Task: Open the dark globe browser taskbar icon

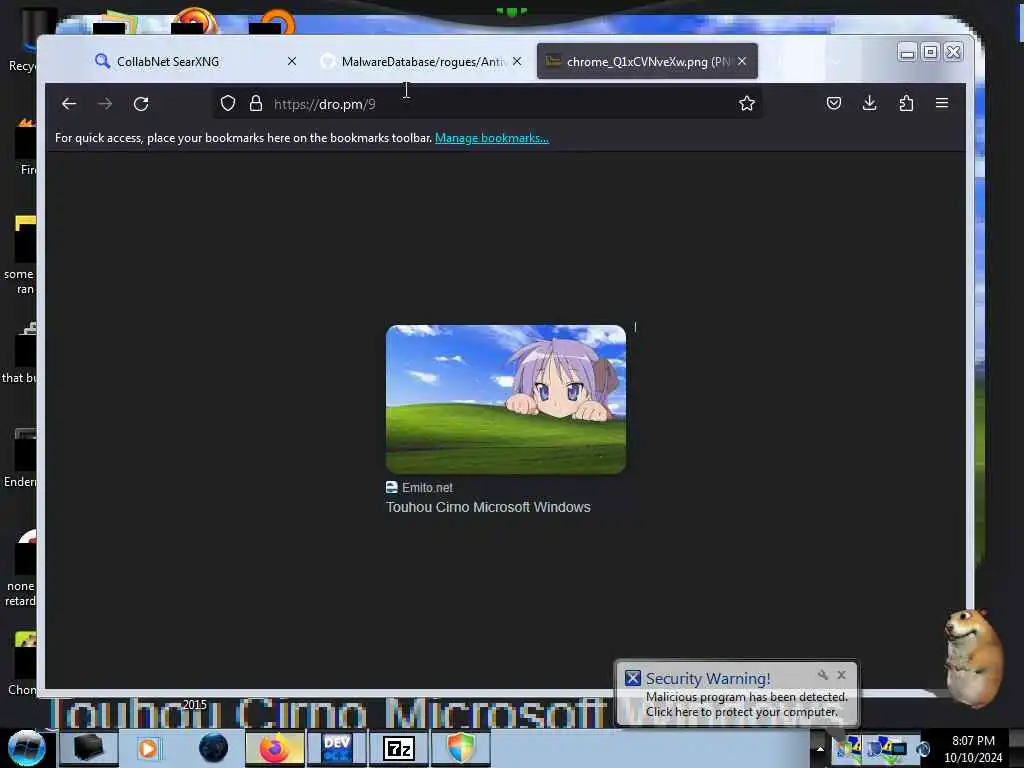Action: (213, 748)
